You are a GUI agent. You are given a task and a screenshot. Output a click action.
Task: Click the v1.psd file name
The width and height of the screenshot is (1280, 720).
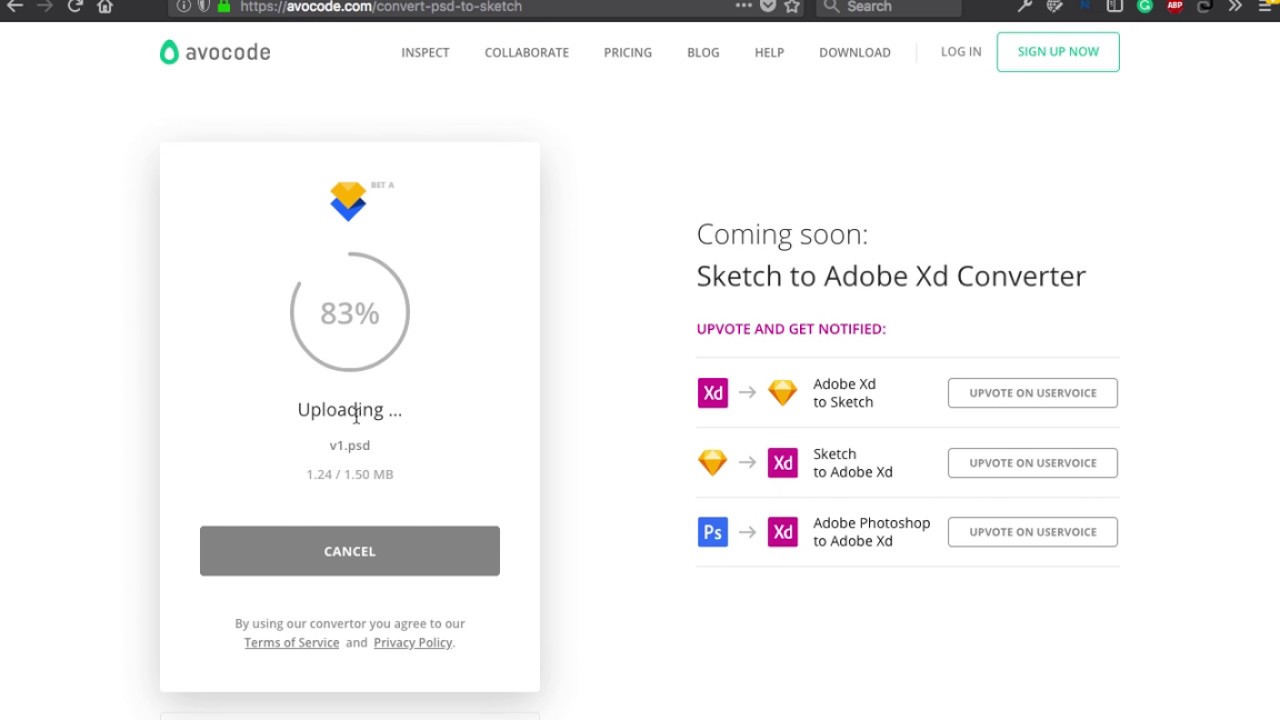350,446
